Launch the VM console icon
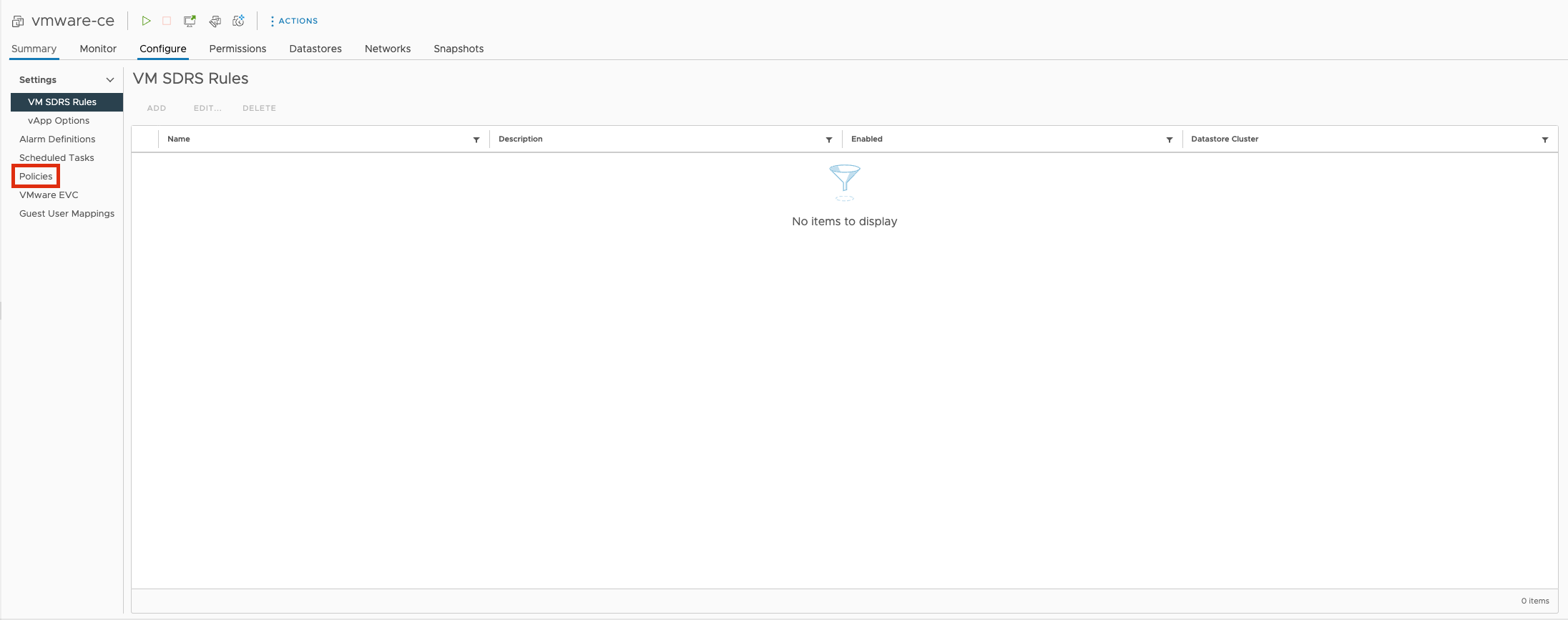1568x620 pixels. pos(190,21)
